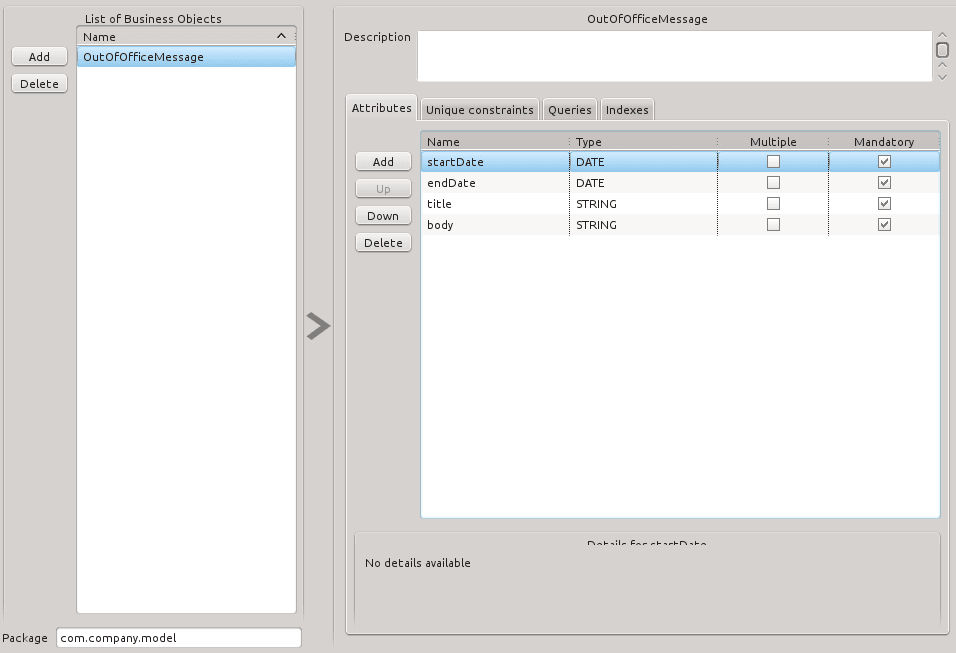
Task: Select OutOfOfficeMessage in business objects list
Action: click(186, 57)
